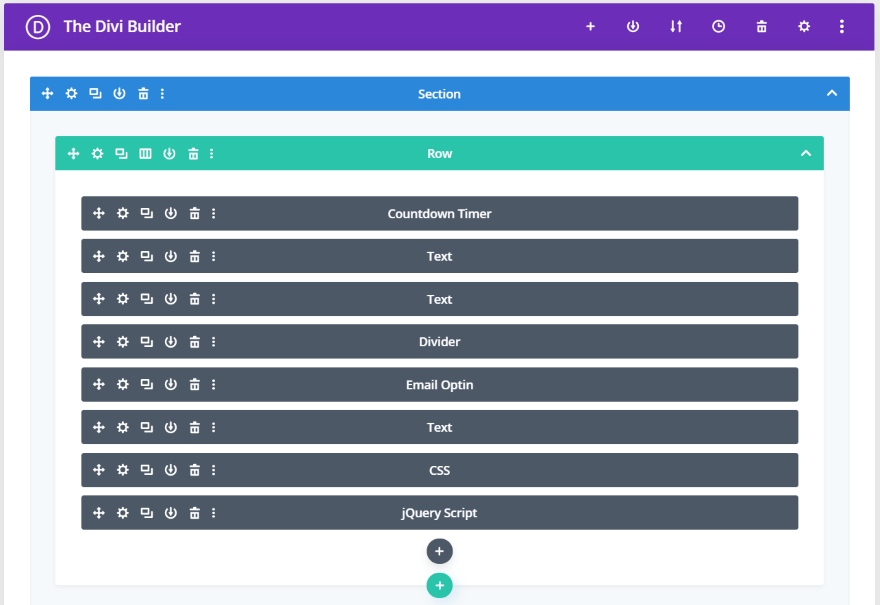The image size is (880, 605).
Task: Click Divider module move handle
Action: (99, 342)
